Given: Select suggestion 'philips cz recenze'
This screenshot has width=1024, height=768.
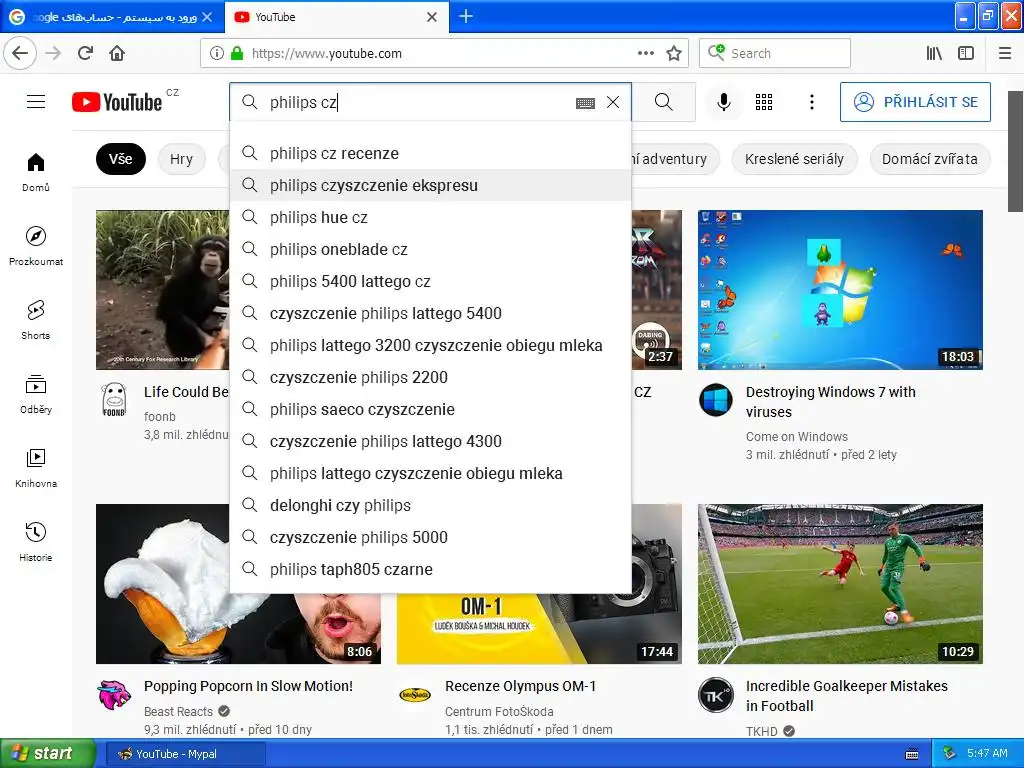Looking at the screenshot, I should [431, 153].
